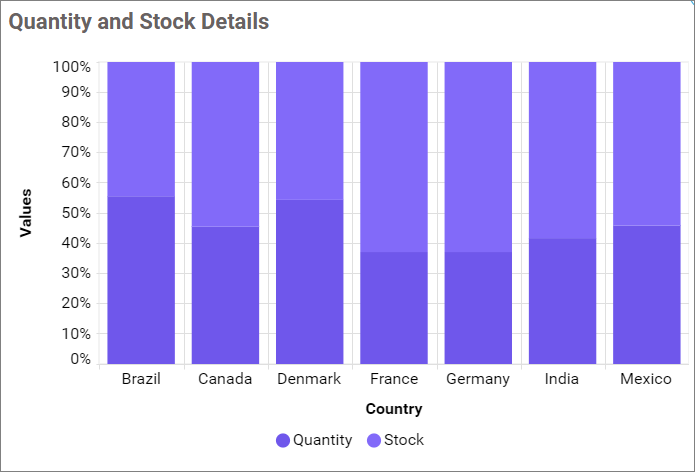Click the Country axis title
This screenshot has height=472, width=695.
(394, 409)
